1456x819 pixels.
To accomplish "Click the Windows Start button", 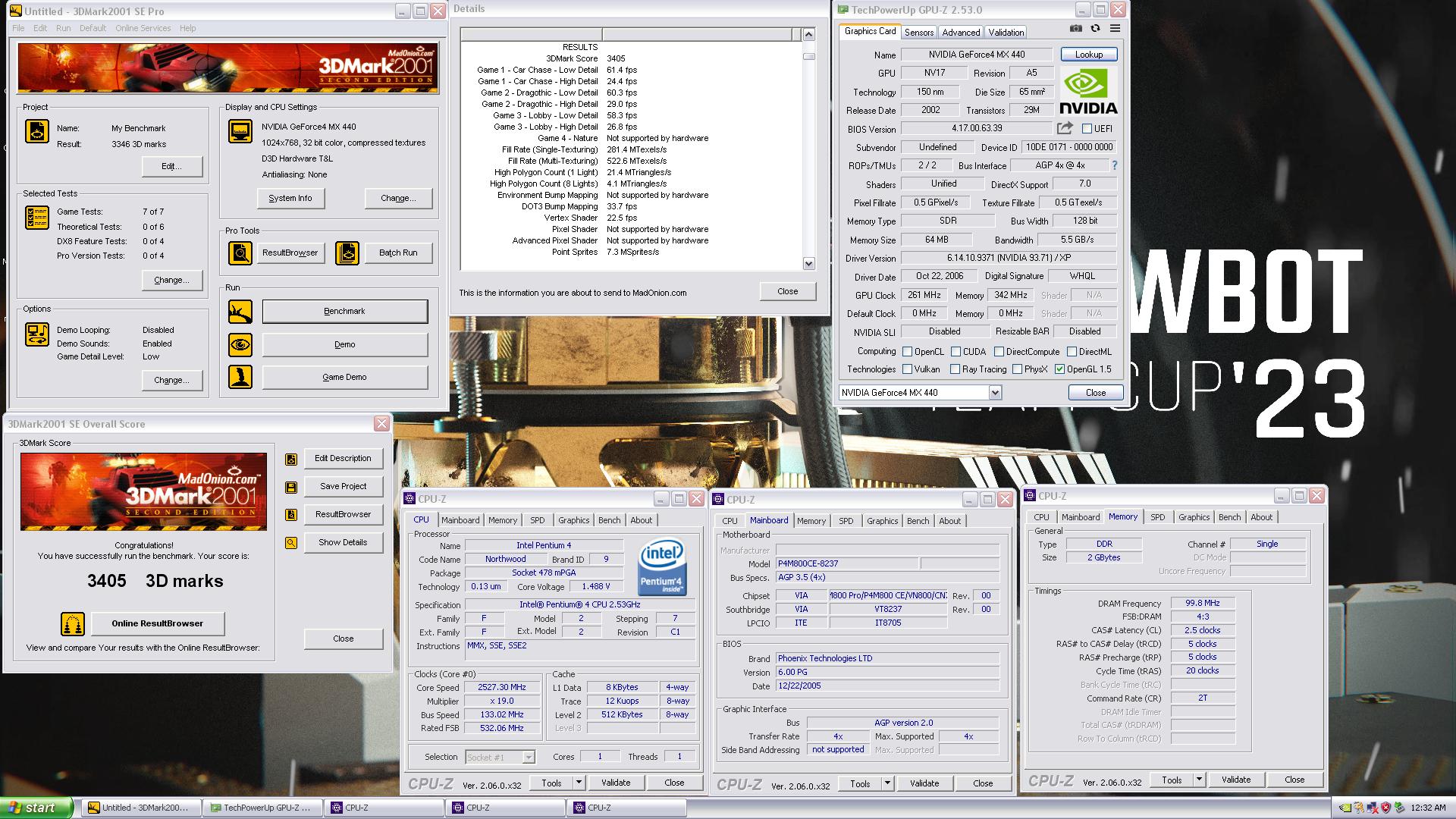I will pos(36,808).
